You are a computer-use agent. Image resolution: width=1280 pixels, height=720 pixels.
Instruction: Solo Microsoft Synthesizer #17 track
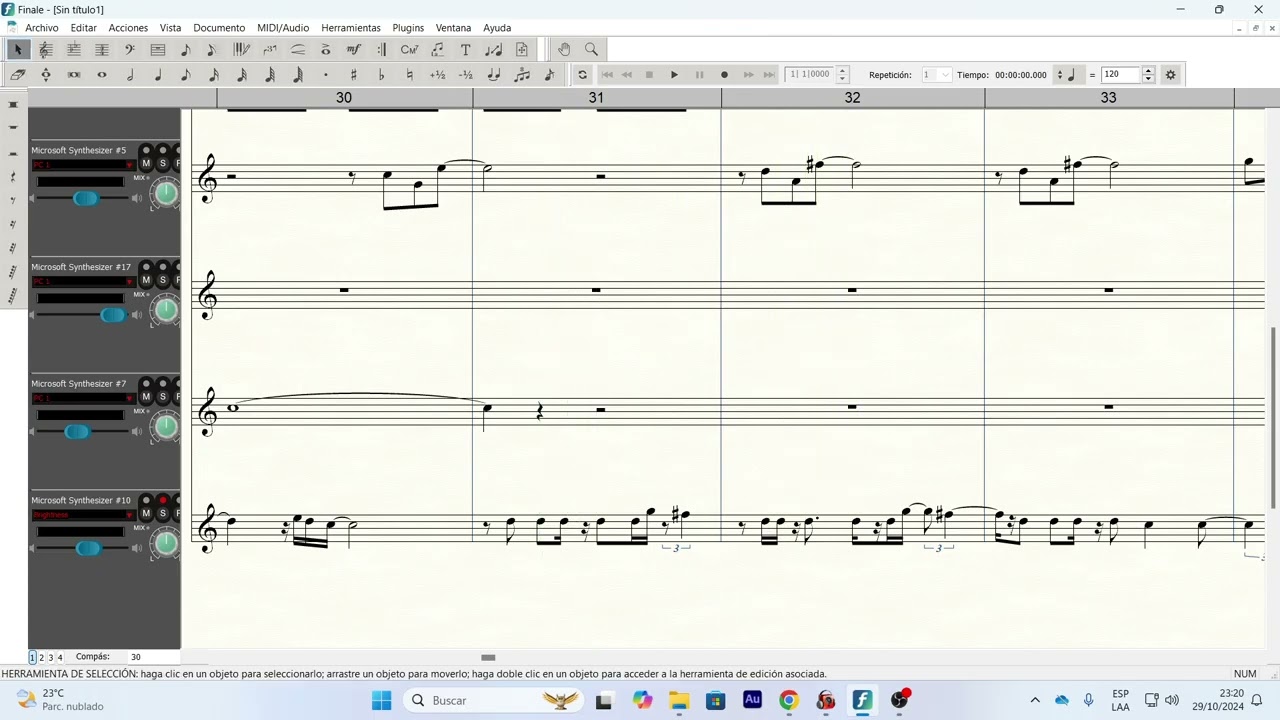(163, 281)
